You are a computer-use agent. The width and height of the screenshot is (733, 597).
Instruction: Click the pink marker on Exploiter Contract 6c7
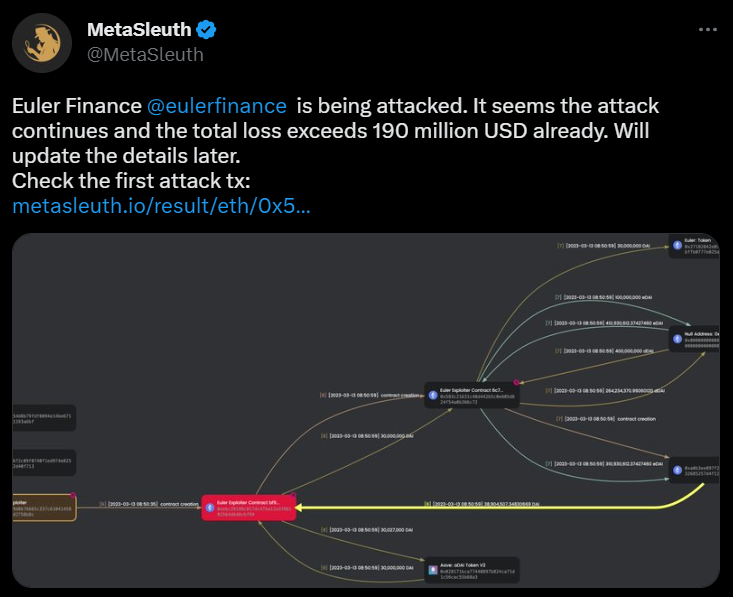point(516,382)
